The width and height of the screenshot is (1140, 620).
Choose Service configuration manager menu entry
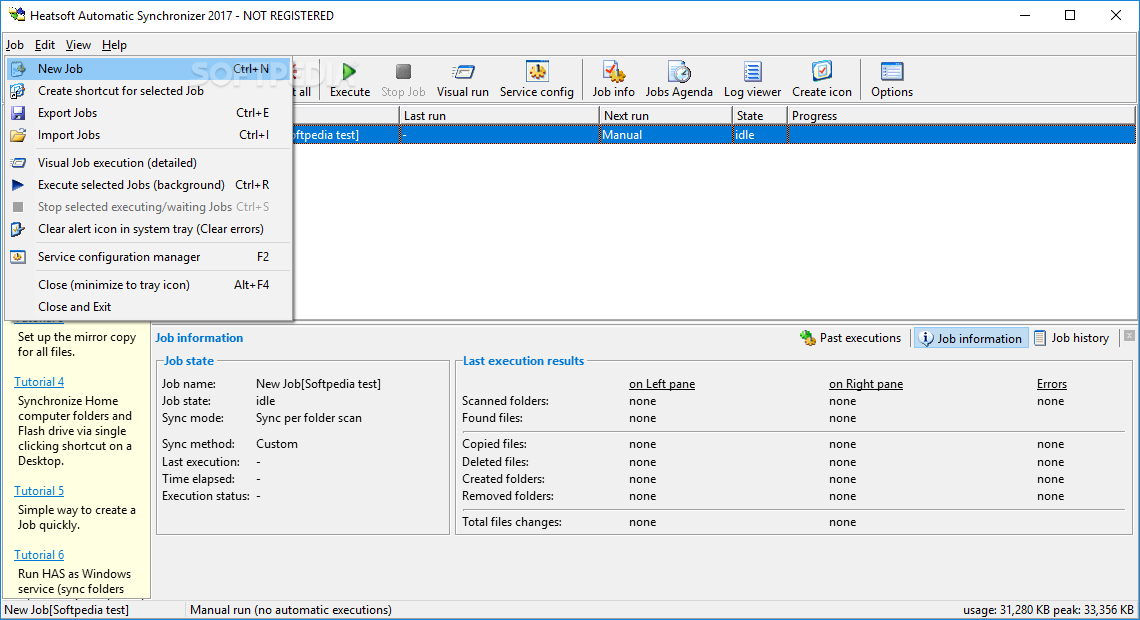[148, 257]
